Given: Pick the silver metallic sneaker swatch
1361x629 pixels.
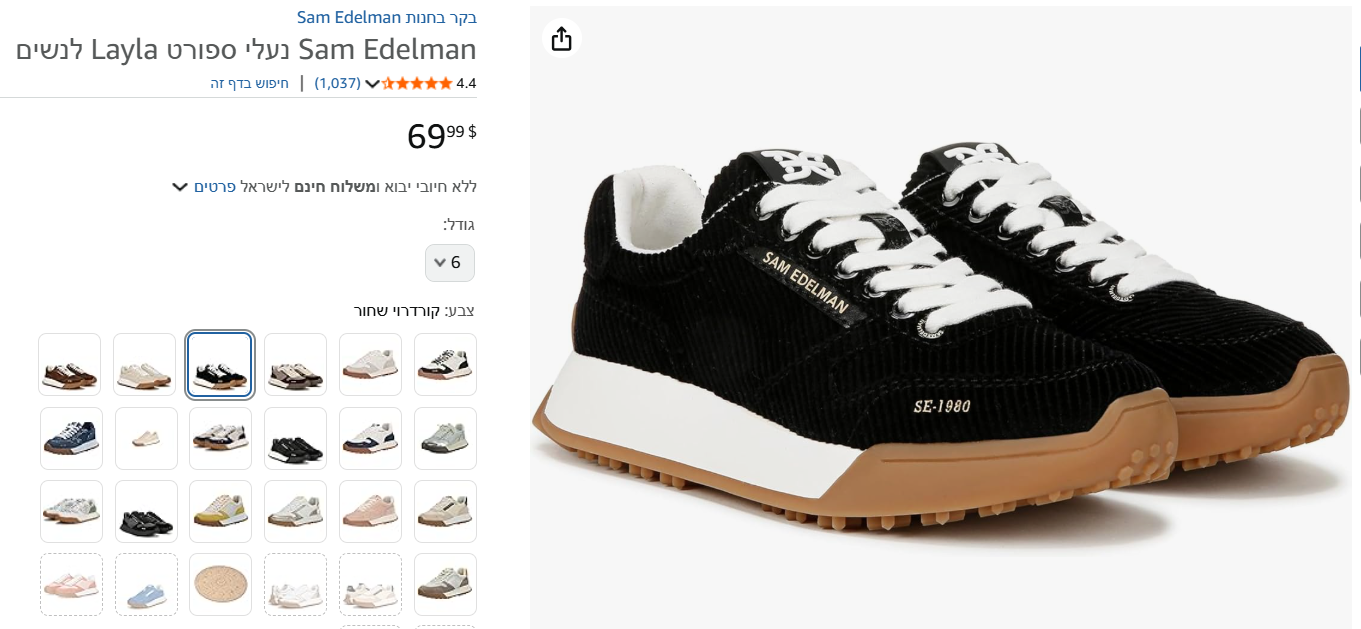Looking at the screenshot, I should coord(445,438).
